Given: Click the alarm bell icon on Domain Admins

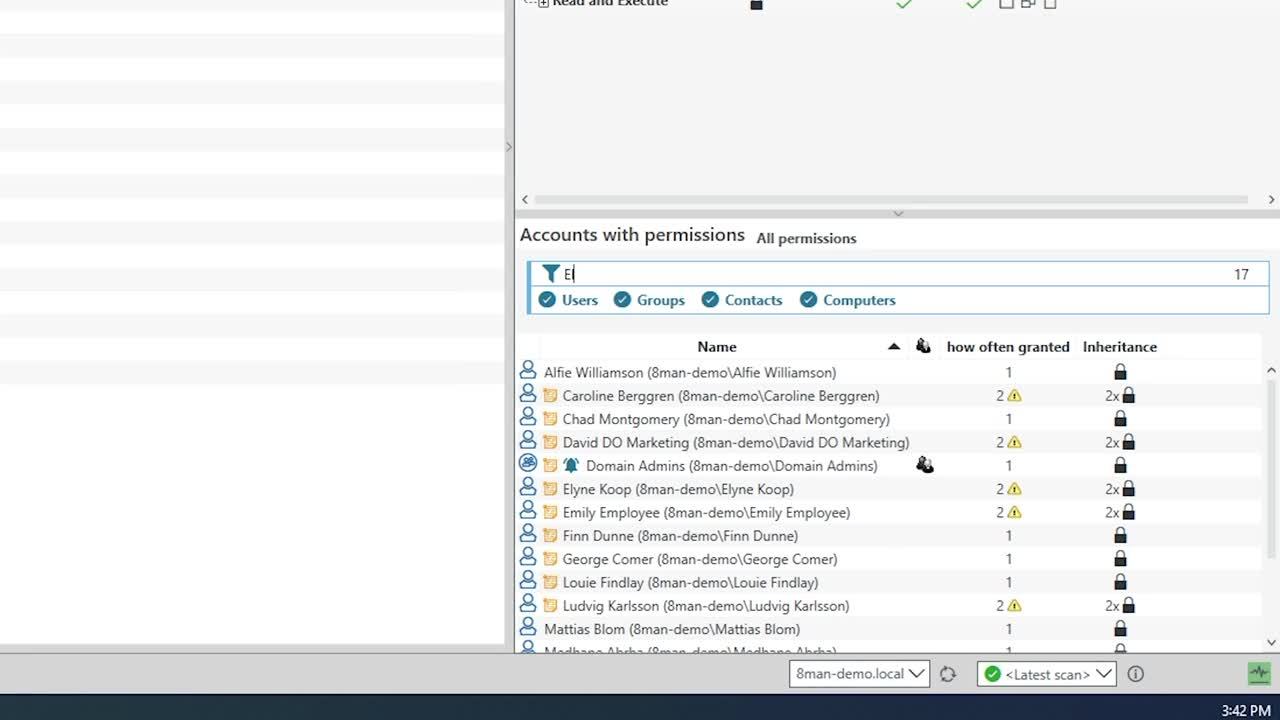Looking at the screenshot, I should click(x=571, y=466).
